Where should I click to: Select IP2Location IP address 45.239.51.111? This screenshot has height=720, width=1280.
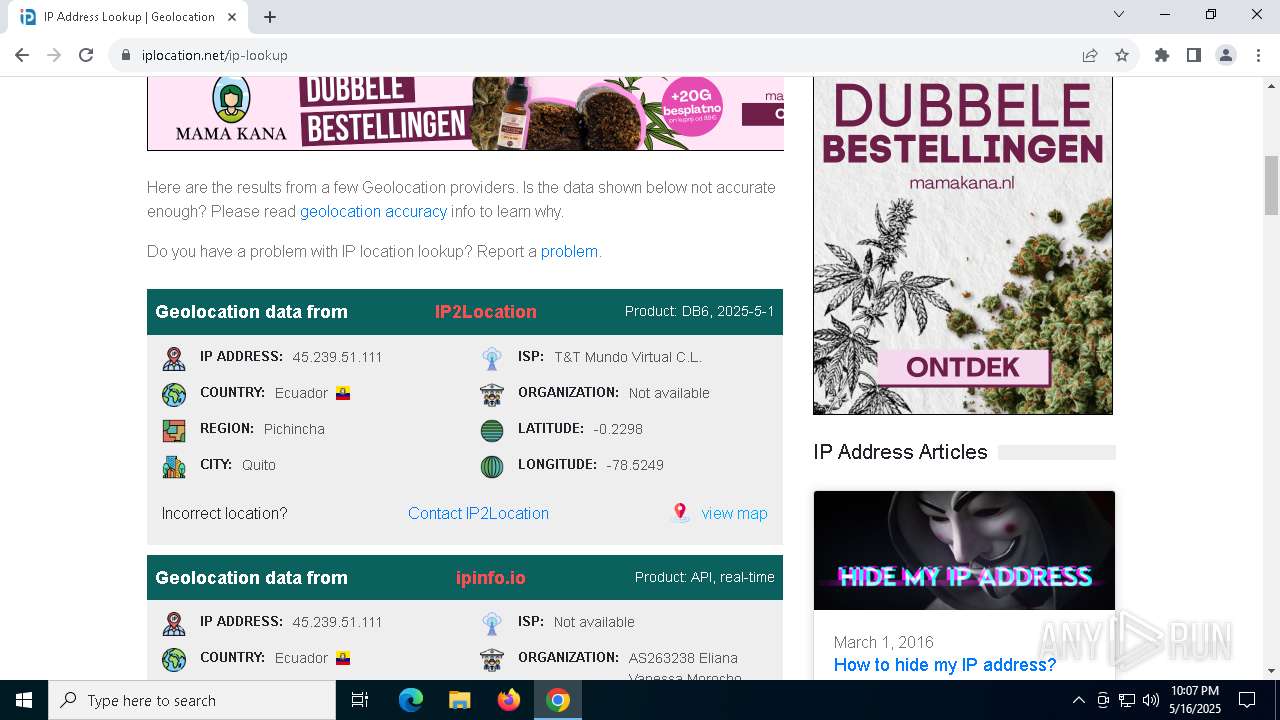point(337,357)
